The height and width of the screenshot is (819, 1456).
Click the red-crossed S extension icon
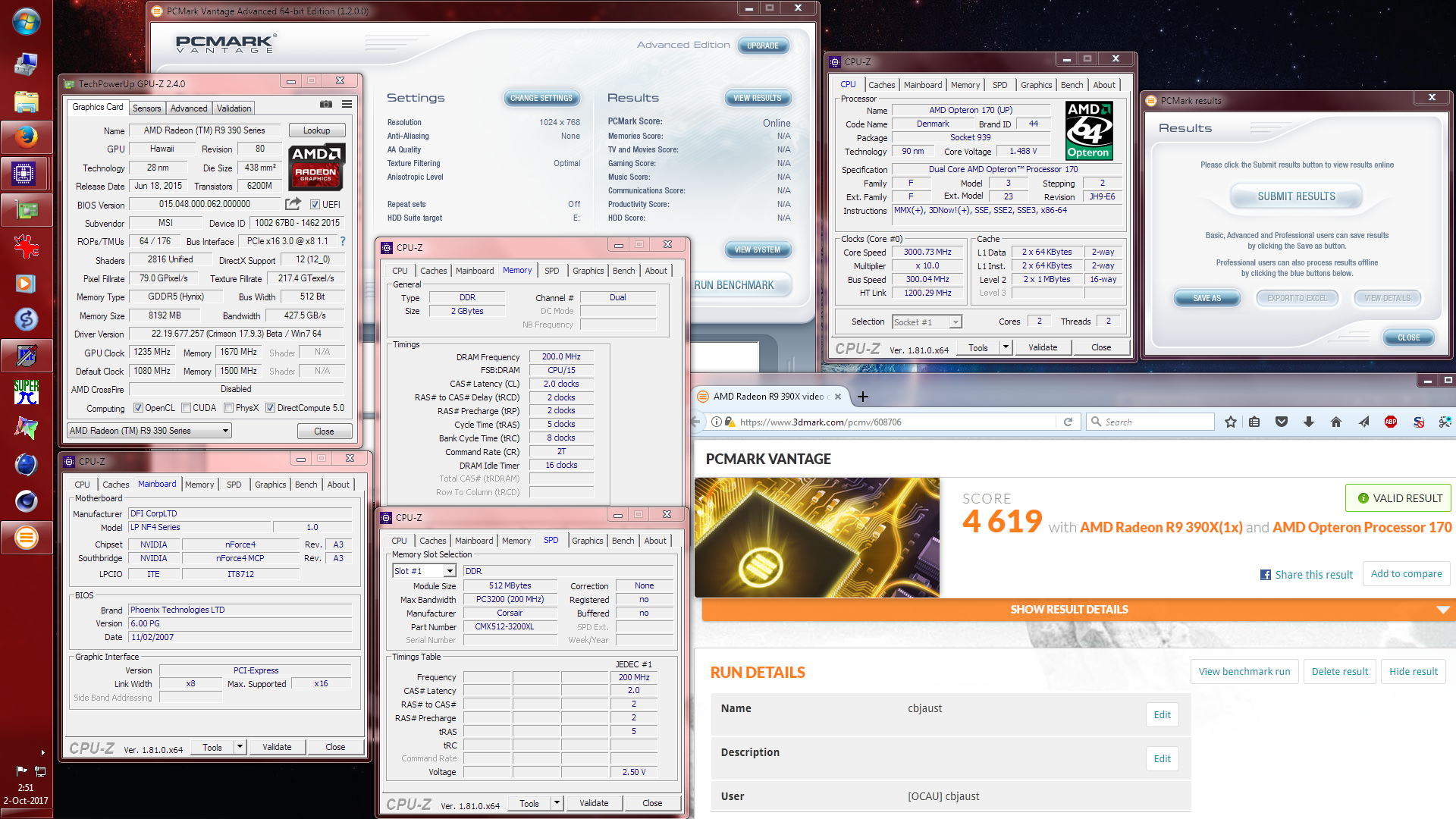[x=1418, y=422]
